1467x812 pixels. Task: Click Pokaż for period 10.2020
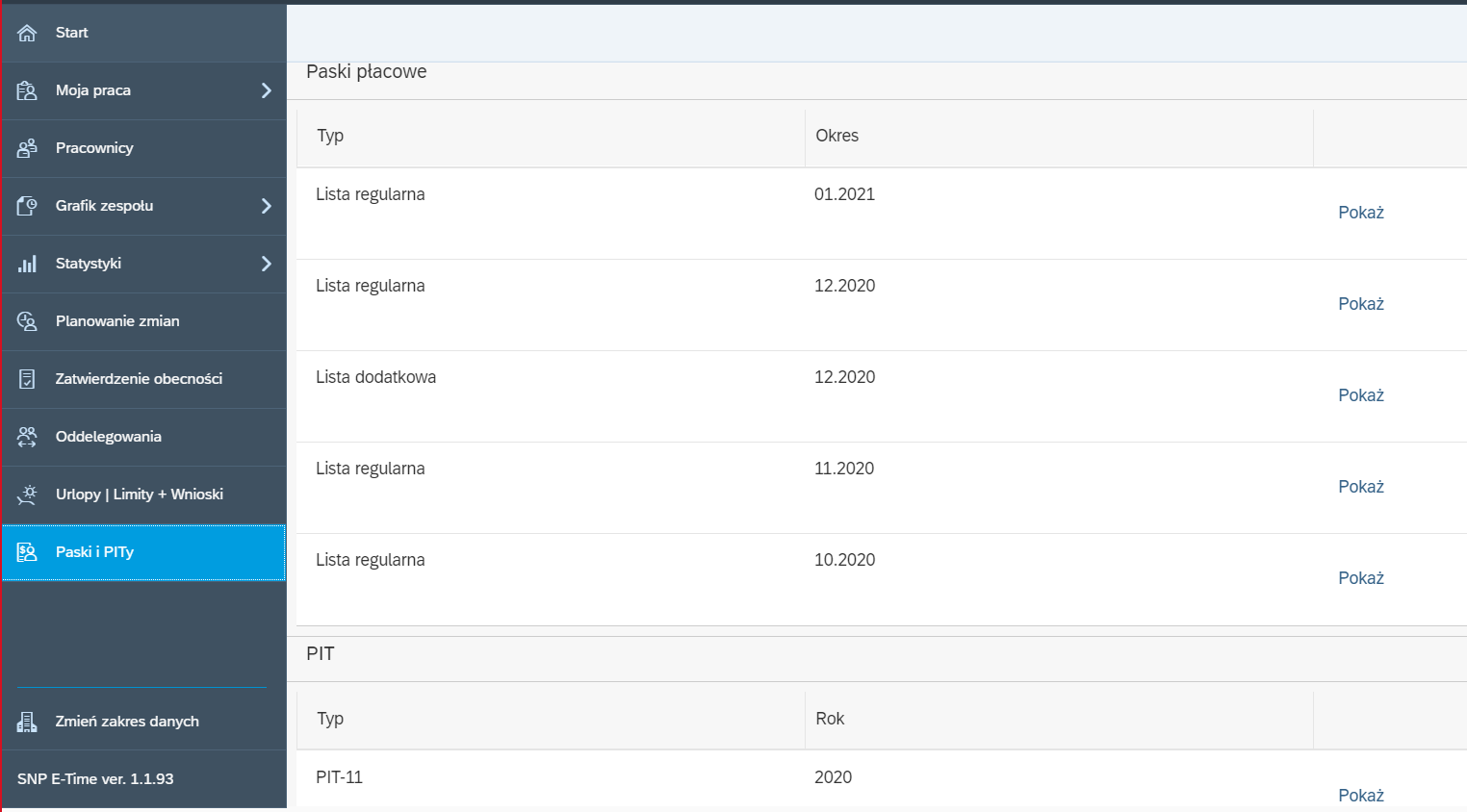click(x=1361, y=578)
